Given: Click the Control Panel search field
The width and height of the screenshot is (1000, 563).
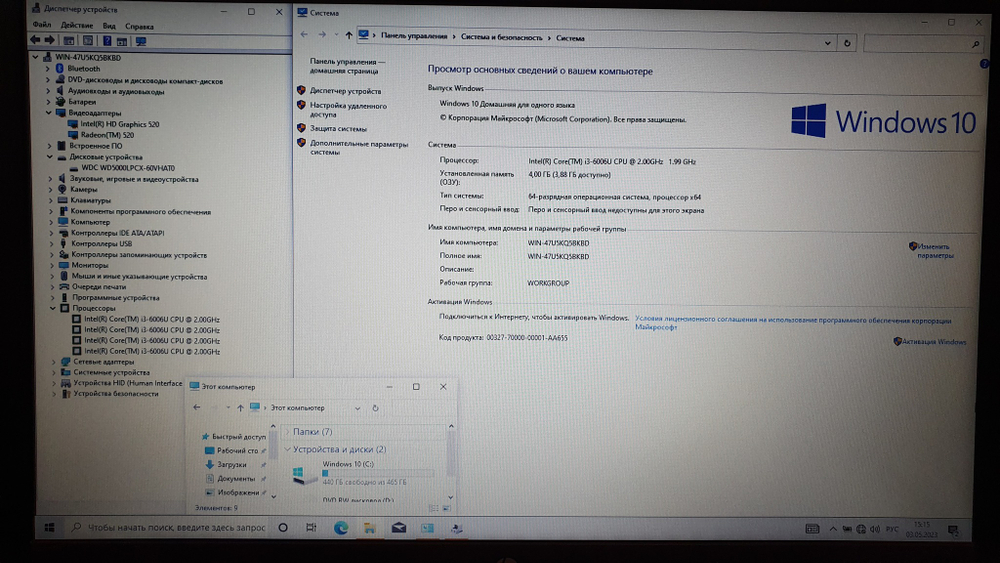Looking at the screenshot, I should point(922,43).
